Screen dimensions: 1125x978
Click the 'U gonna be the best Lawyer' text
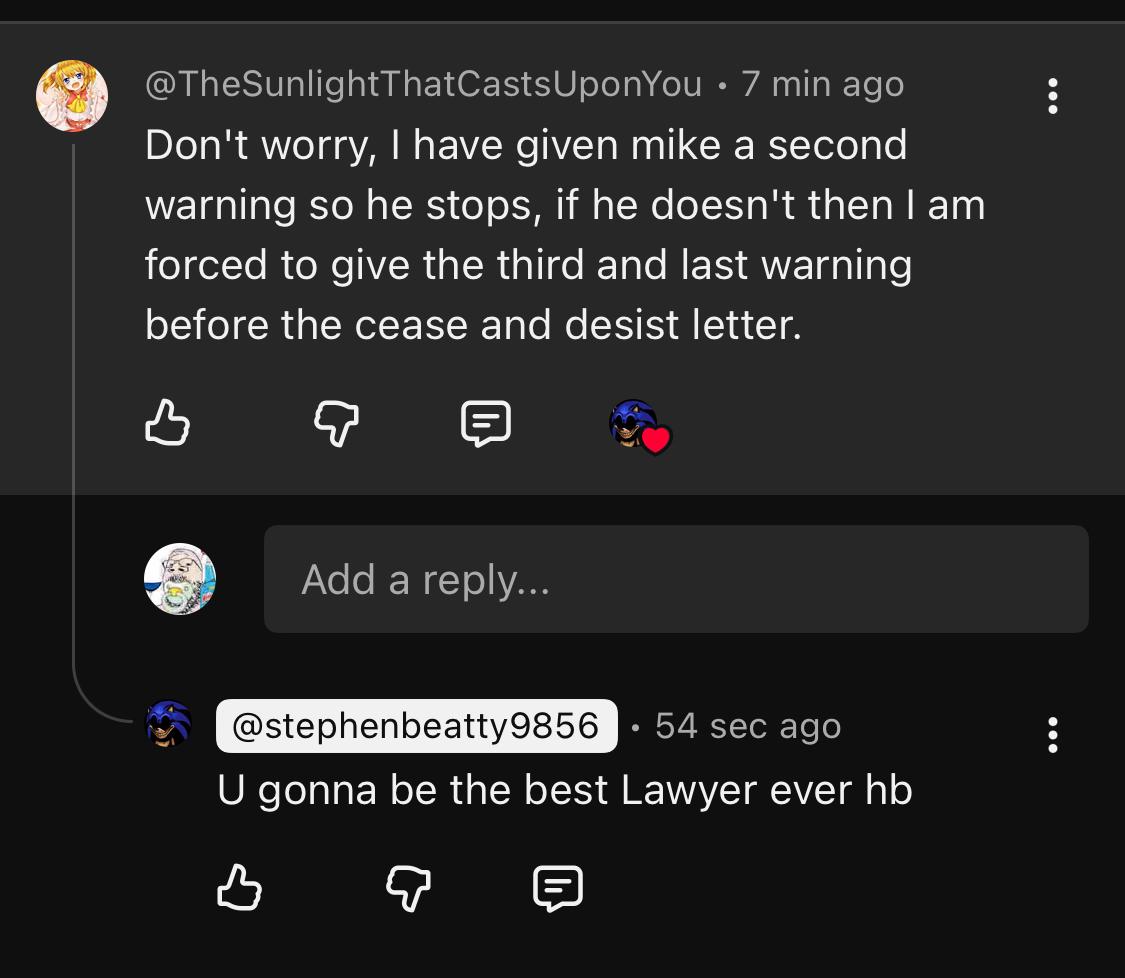(564, 790)
